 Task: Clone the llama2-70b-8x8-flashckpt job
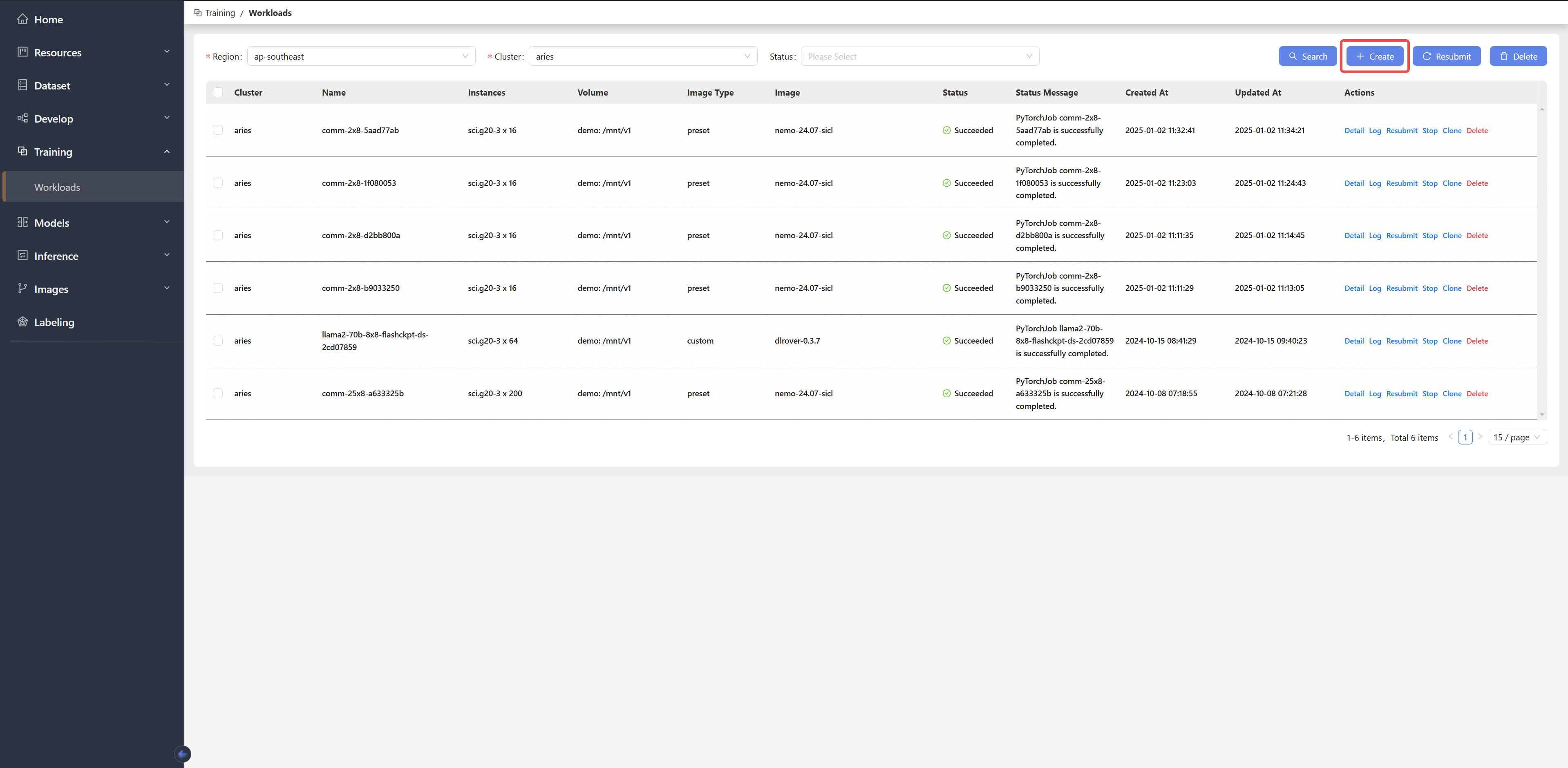tap(1452, 341)
